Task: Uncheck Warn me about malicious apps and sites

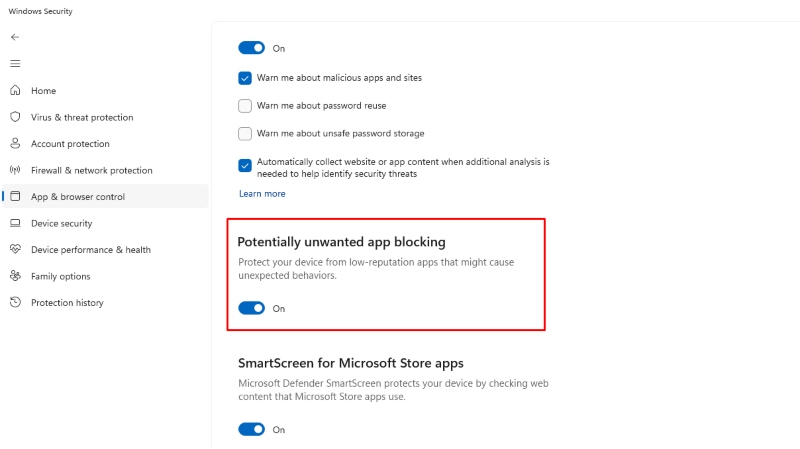Action: tap(245, 78)
